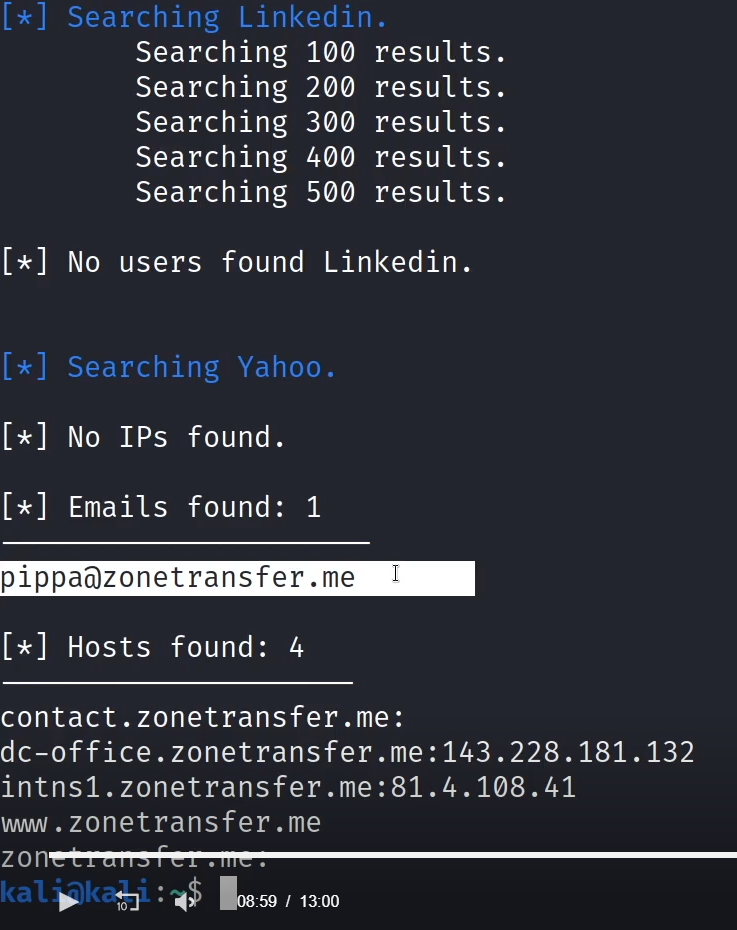
Task: Click the 'Searching 100 results.' line
Action: [x=321, y=52]
